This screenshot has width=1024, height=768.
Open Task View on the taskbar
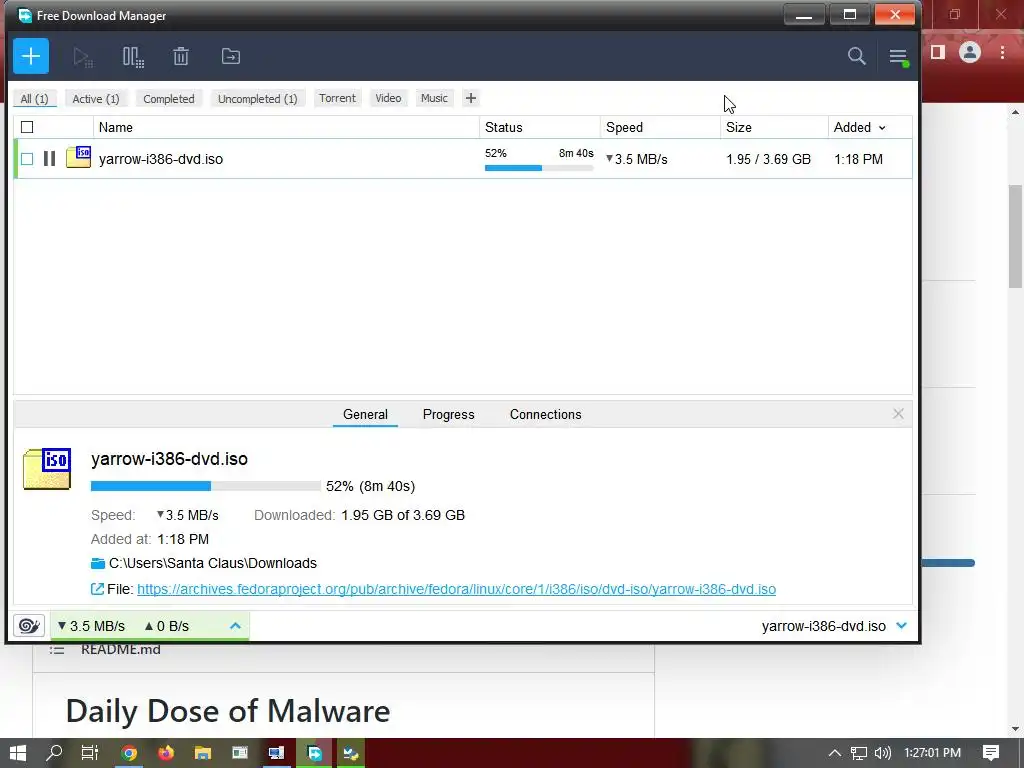click(x=89, y=753)
